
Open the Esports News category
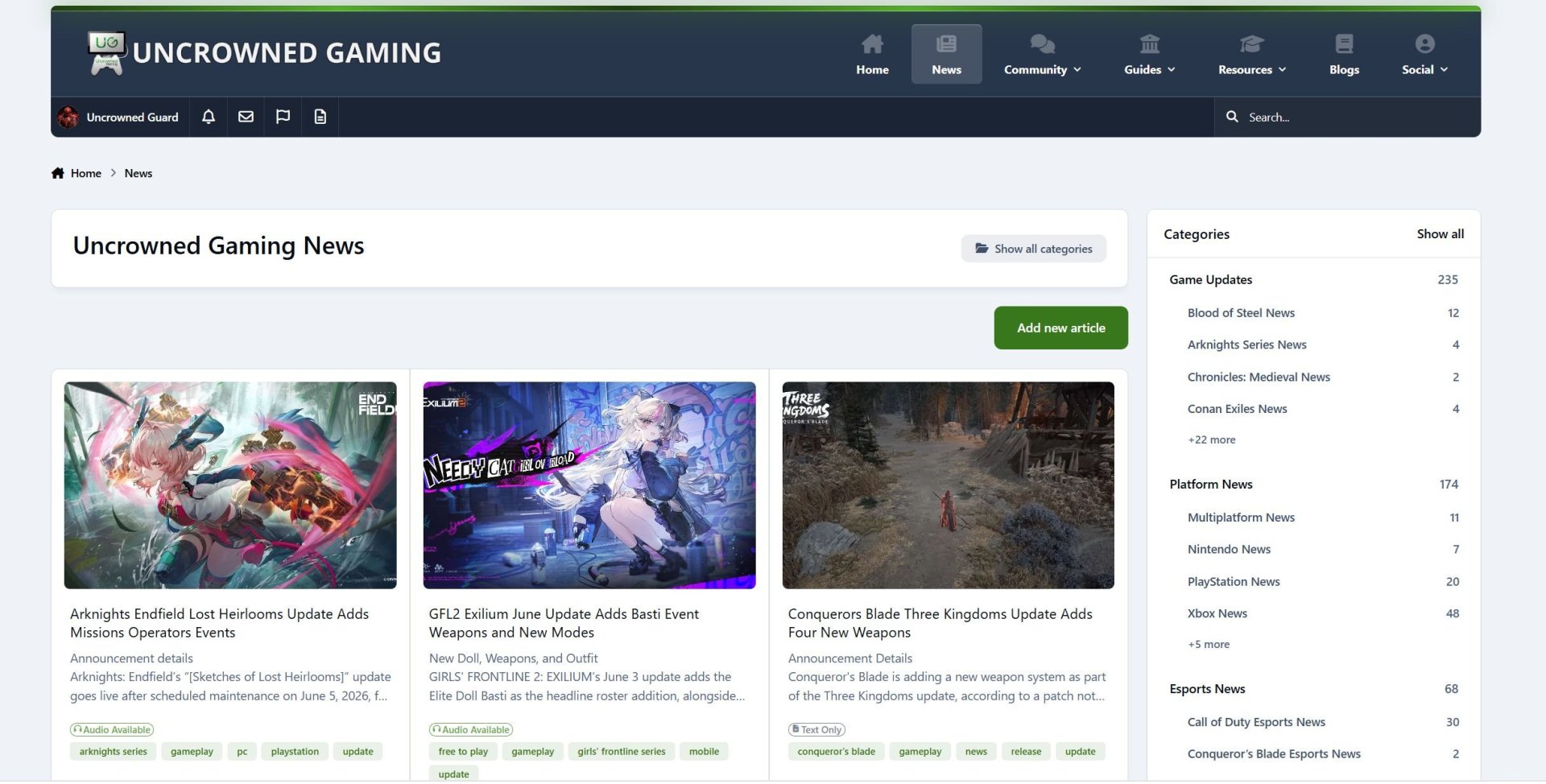pyautogui.click(x=1207, y=689)
